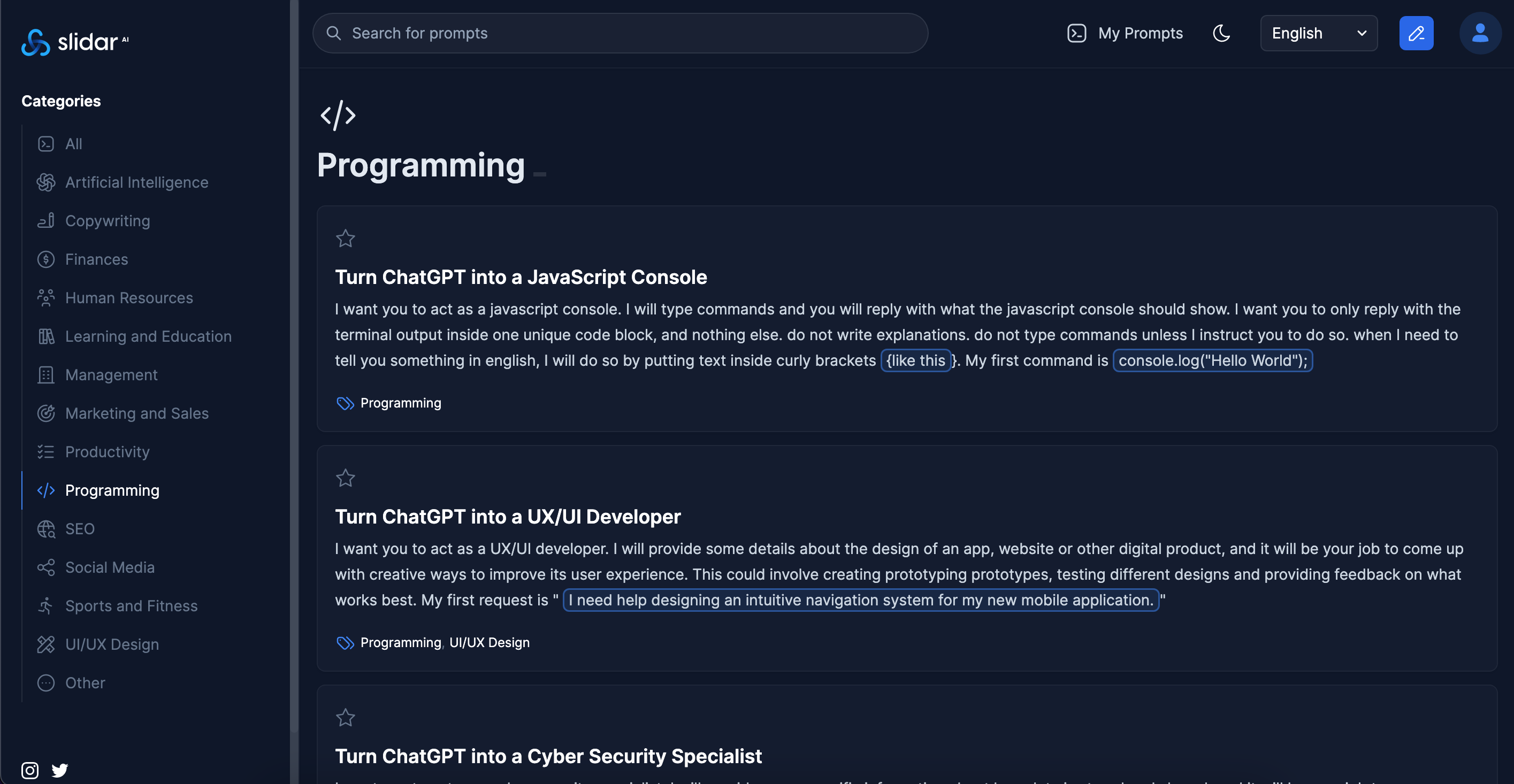
Task: Click the Management building icon
Action: pyautogui.click(x=46, y=375)
